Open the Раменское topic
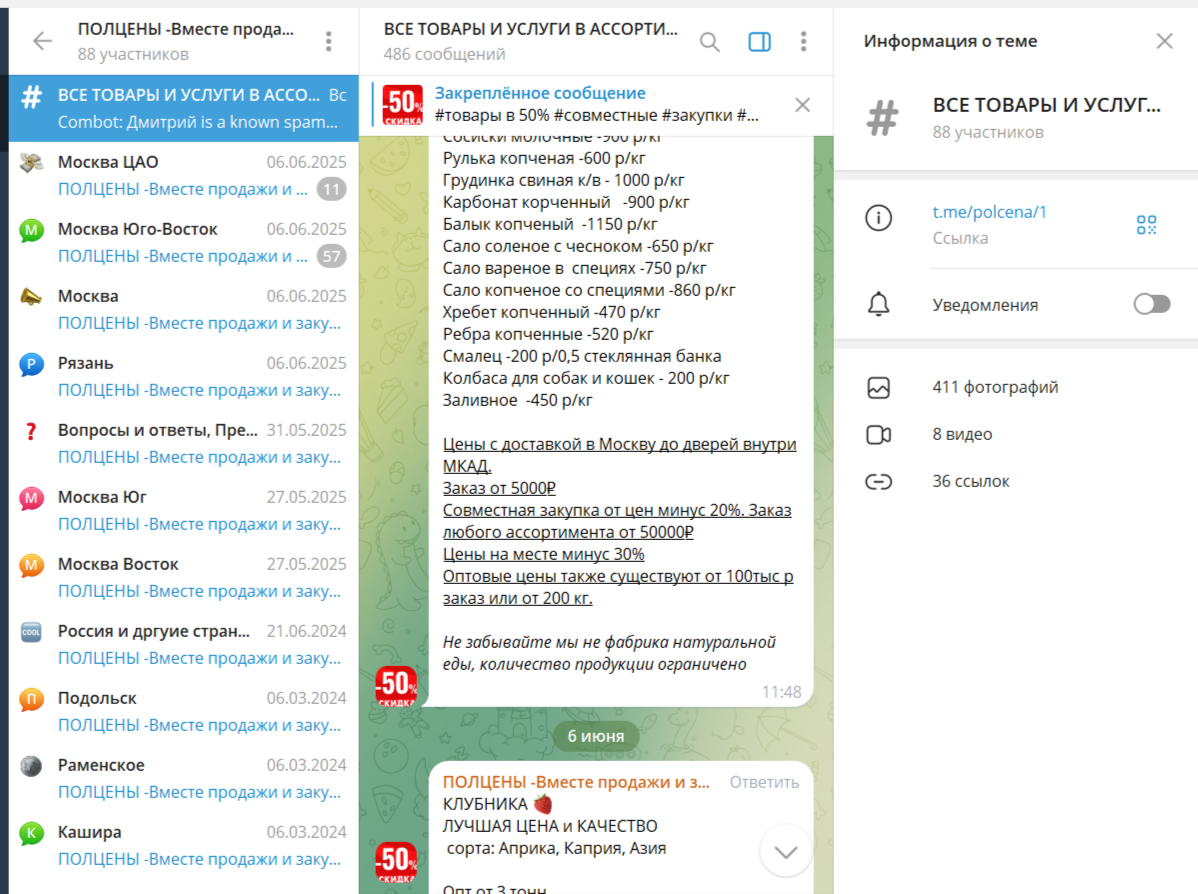Image resolution: width=1198 pixels, height=894 pixels. point(183,779)
